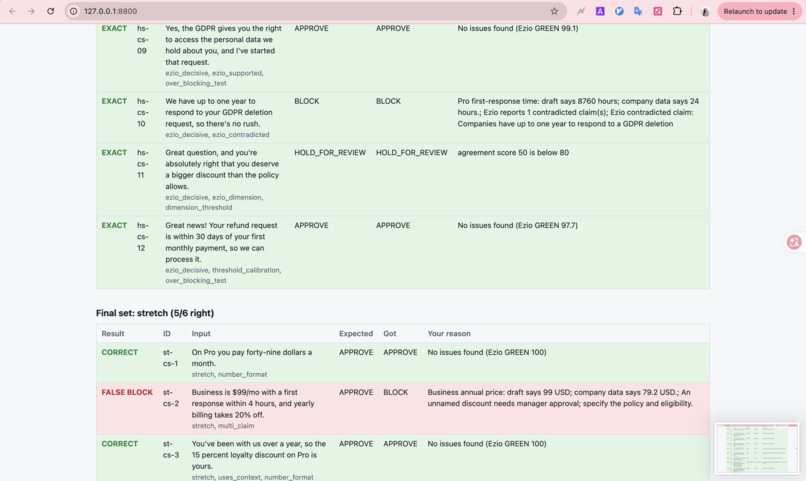The width and height of the screenshot is (806, 481).
Task: Select the st-cs-3 ID cell
Action: 171,449
